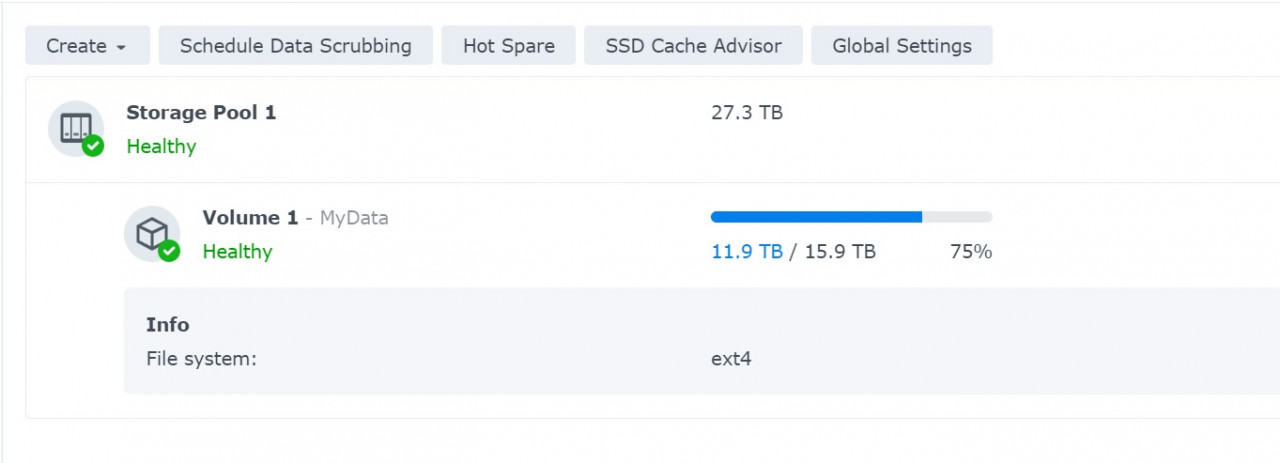Click the 11.9 TB used capacity text
Image resolution: width=1280 pixels, height=463 pixels.
[746, 252]
